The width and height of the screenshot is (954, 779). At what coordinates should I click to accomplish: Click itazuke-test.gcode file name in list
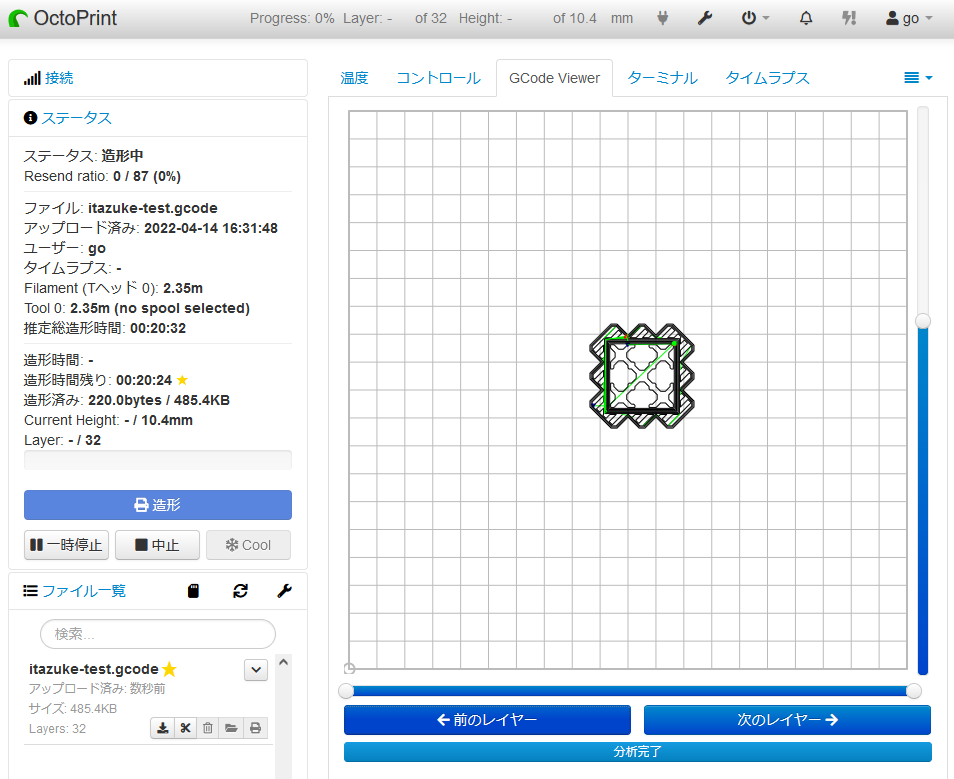click(x=94, y=669)
